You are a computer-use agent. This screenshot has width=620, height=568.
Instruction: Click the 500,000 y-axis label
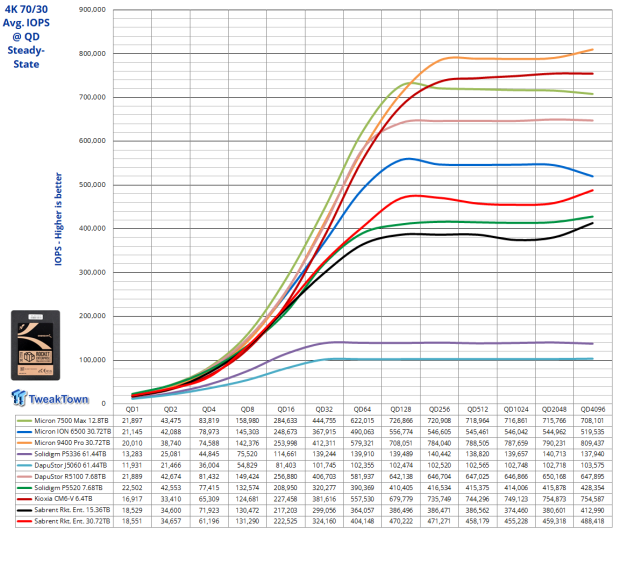[x=93, y=185]
